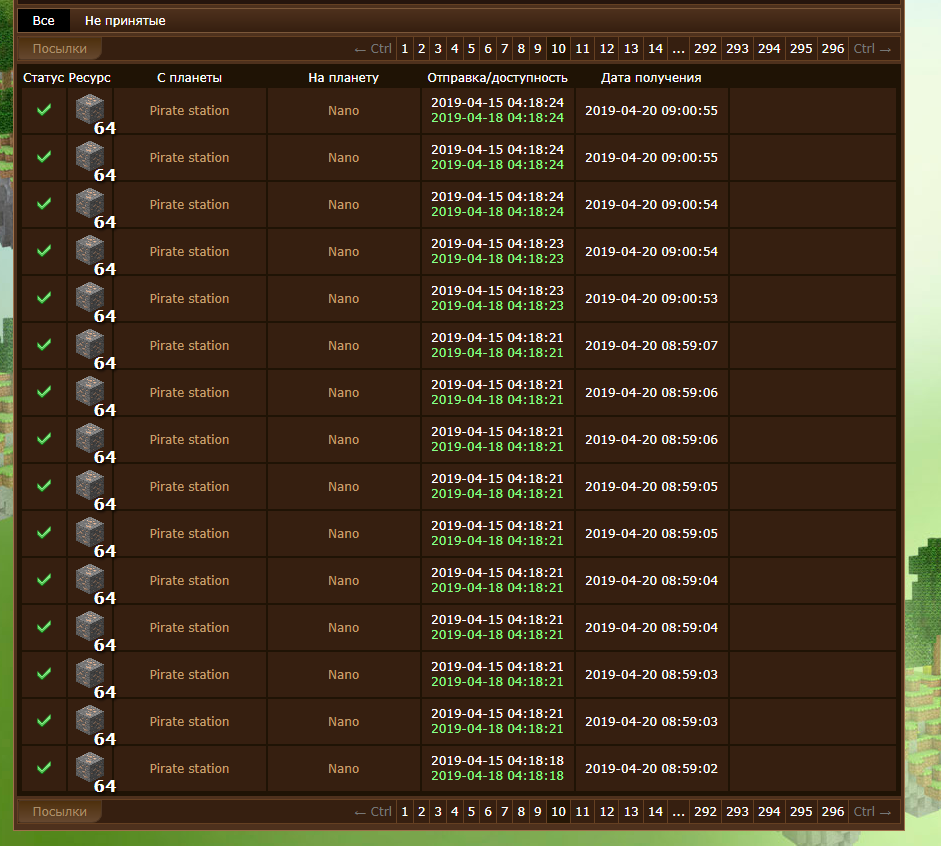Click previous page "← Ctrl" in bottom pagination
The image size is (941, 846).
(373, 812)
